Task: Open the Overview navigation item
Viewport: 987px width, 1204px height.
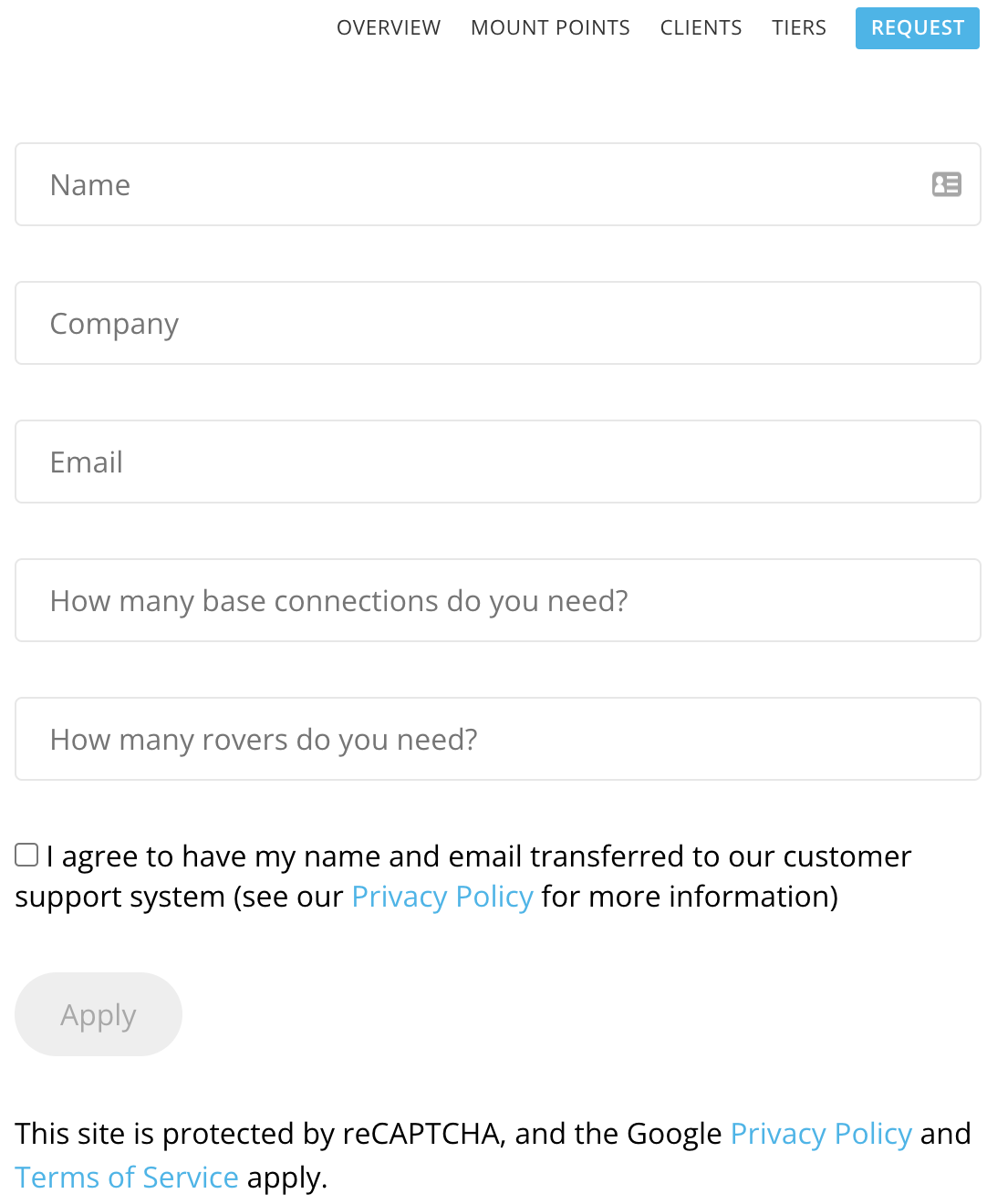Action: coord(389,27)
